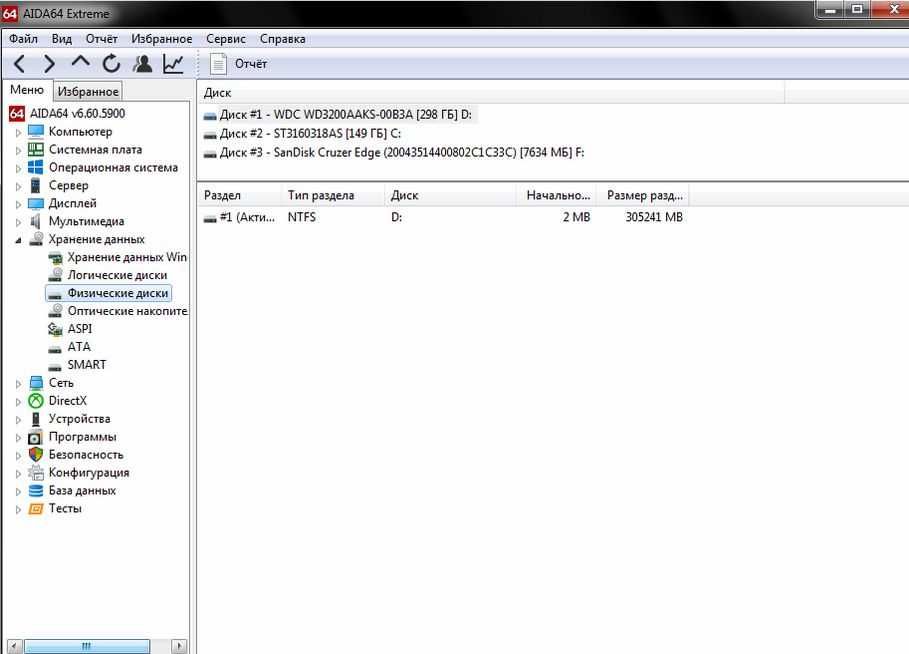Image resolution: width=909 pixels, height=654 pixels.
Task: Select the SMART tree item
Action: [86, 365]
